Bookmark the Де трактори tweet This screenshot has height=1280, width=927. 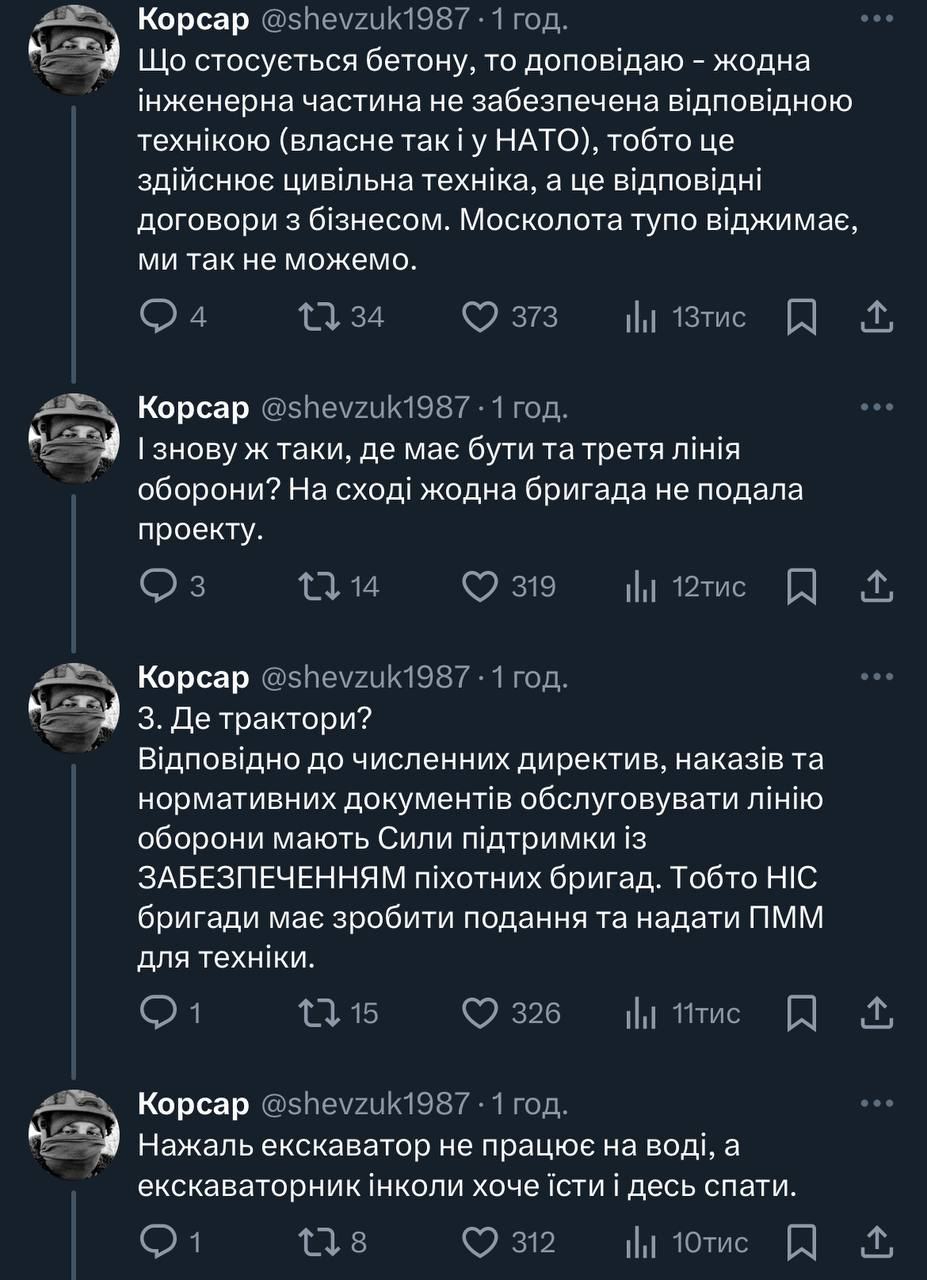[802, 1013]
